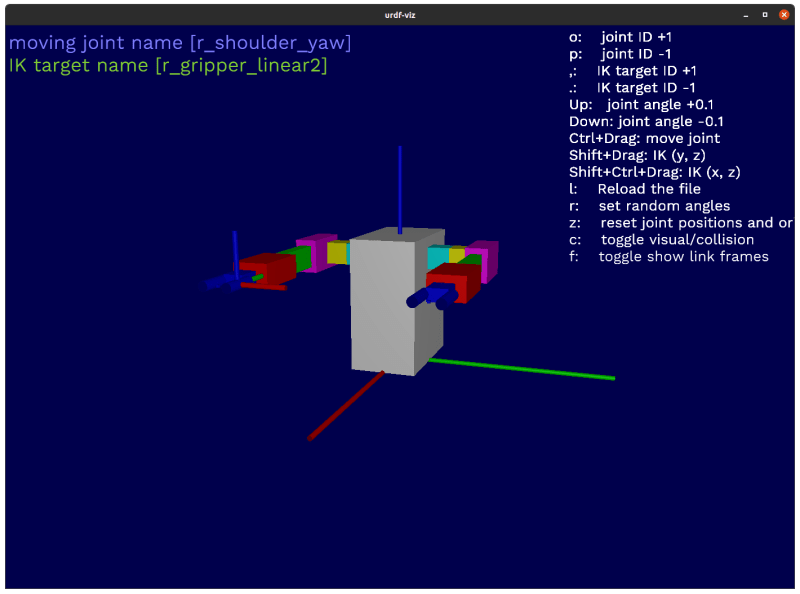Click the '.: IK target ID -1' line

tap(632, 88)
